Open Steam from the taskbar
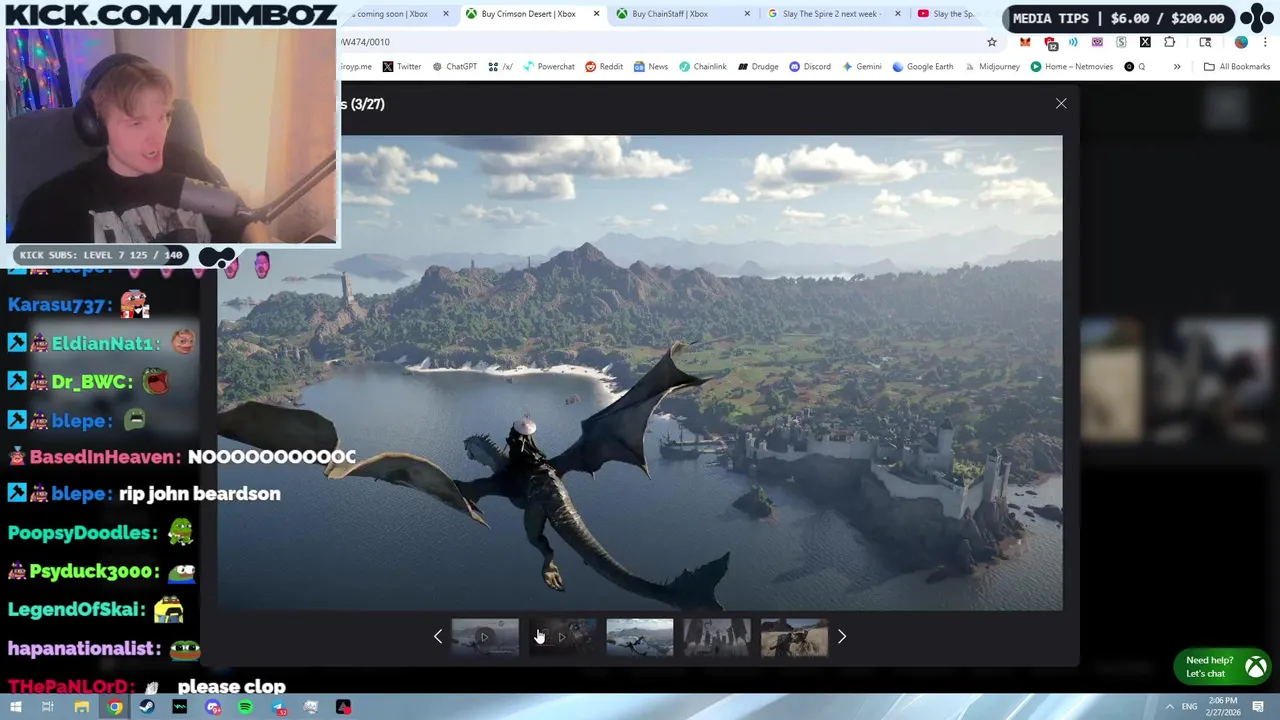Image resolution: width=1280 pixels, height=720 pixels. point(147,708)
